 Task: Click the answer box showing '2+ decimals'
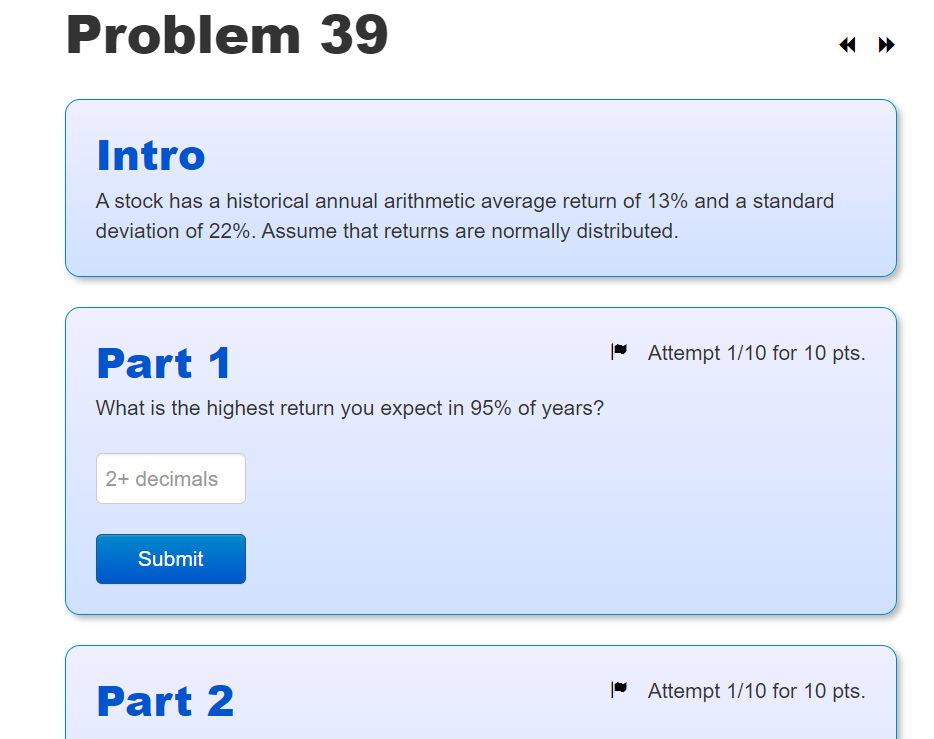coord(170,478)
